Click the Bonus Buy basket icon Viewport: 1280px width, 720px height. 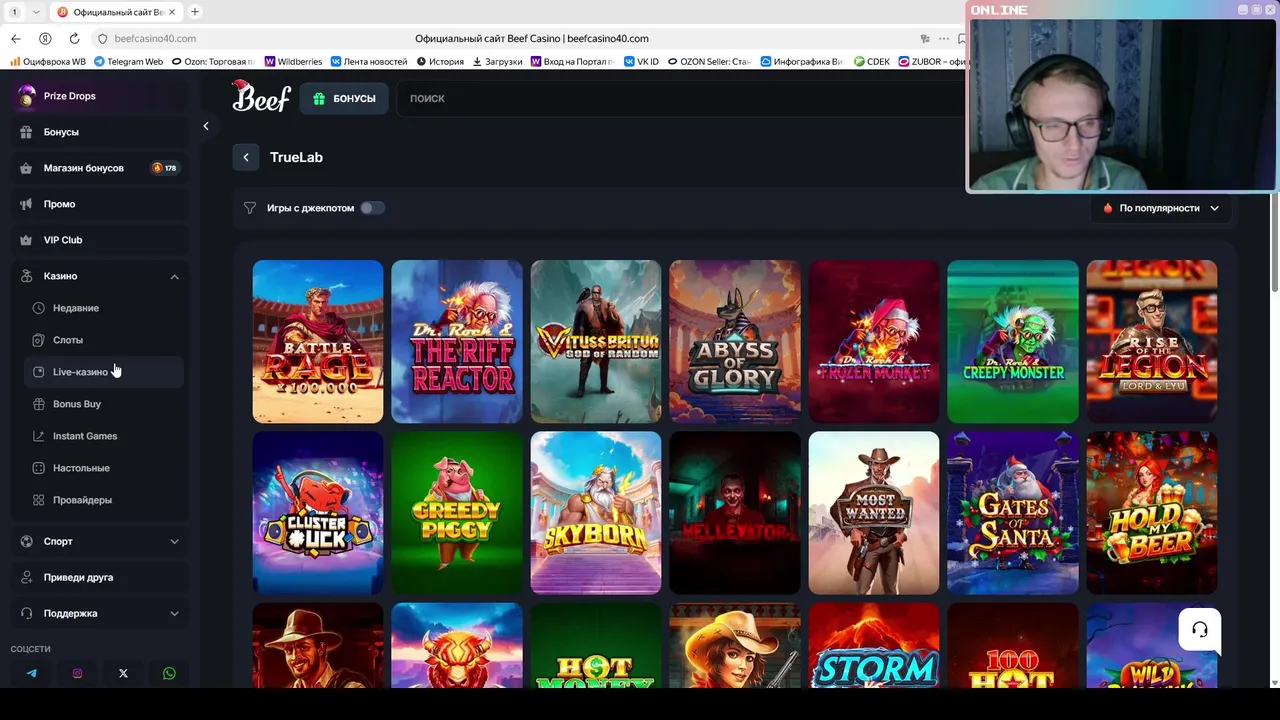[39, 404]
